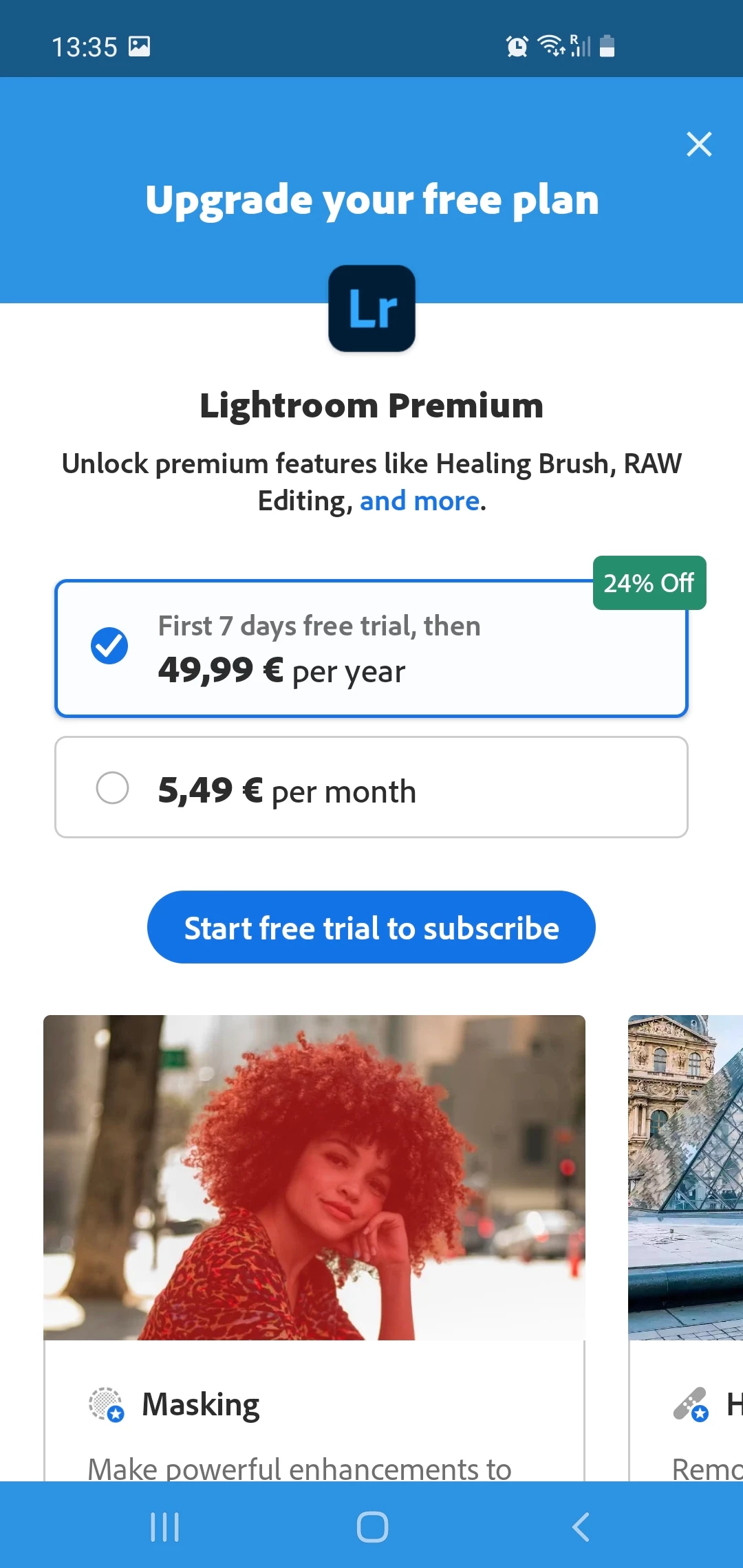743x1568 pixels.
Task: Tap the alarm icon in status bar
Action: 517,46
